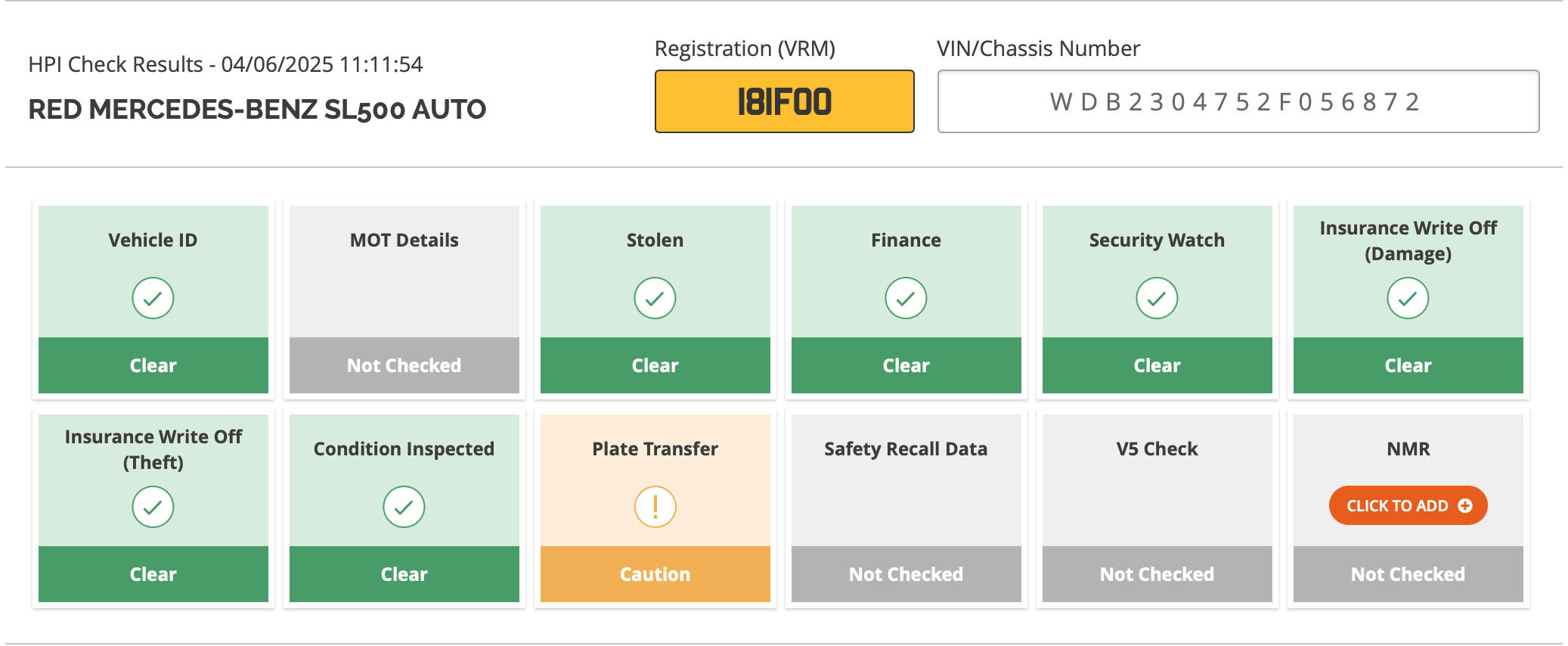Image resolution: width=1568 pixels, height=646 pixels.
Task: Select Insurance Write Off (Damage) title
Action: [x=1408, y=241]
